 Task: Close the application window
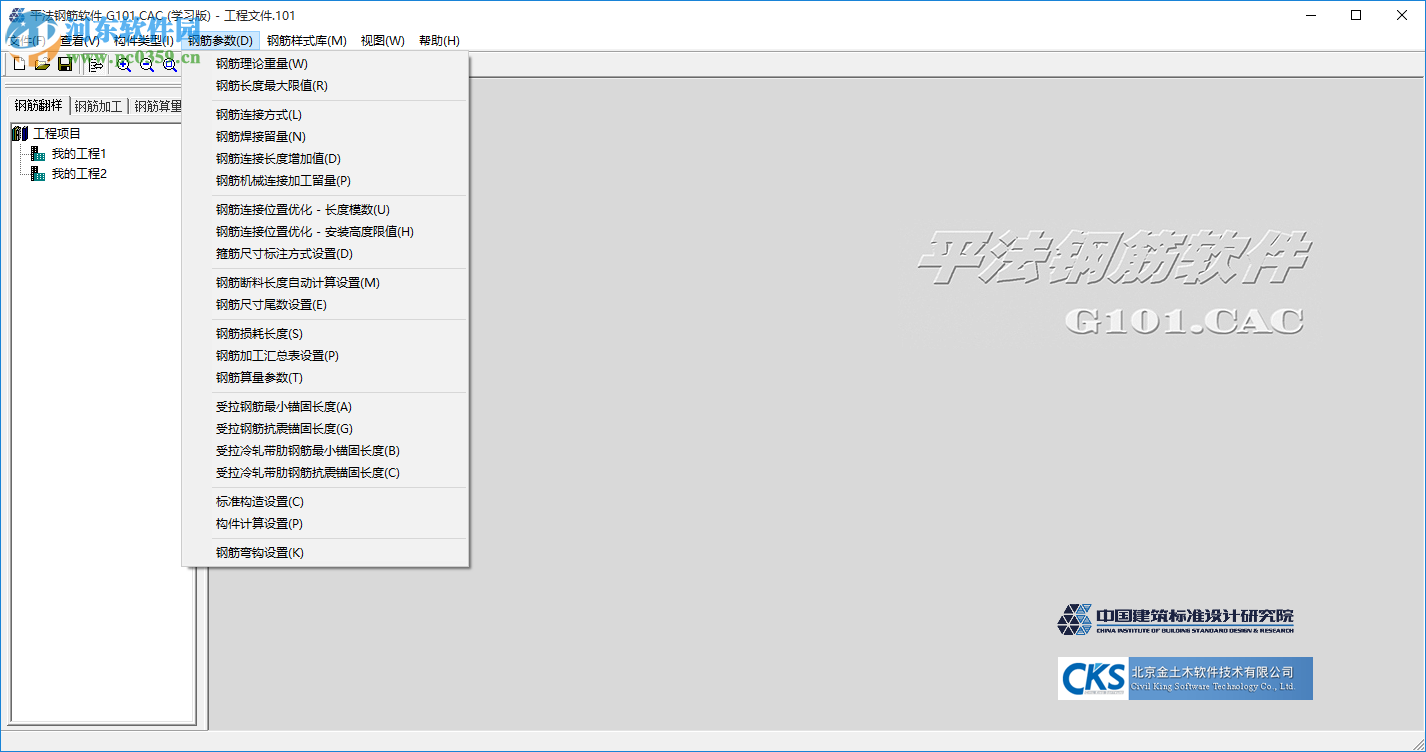pyautogui.click(x=1402, y=15)
